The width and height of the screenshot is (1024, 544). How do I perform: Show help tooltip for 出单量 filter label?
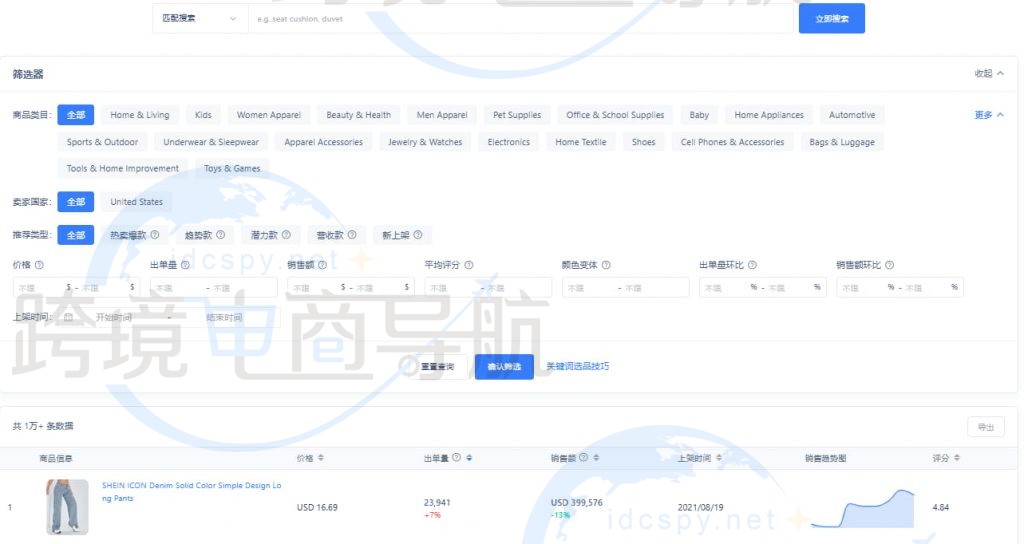[x=185, y=265]
